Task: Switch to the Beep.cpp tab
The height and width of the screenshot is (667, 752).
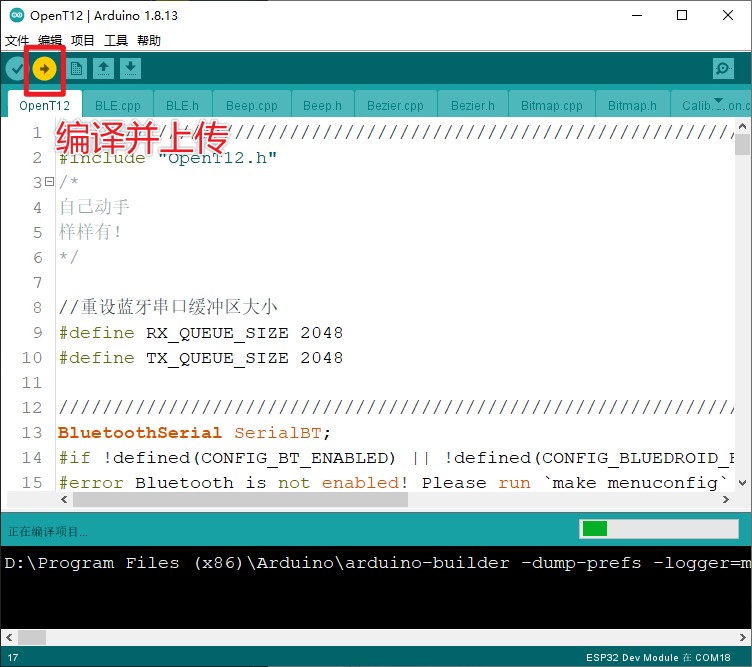Action: (x=252, y=105)
